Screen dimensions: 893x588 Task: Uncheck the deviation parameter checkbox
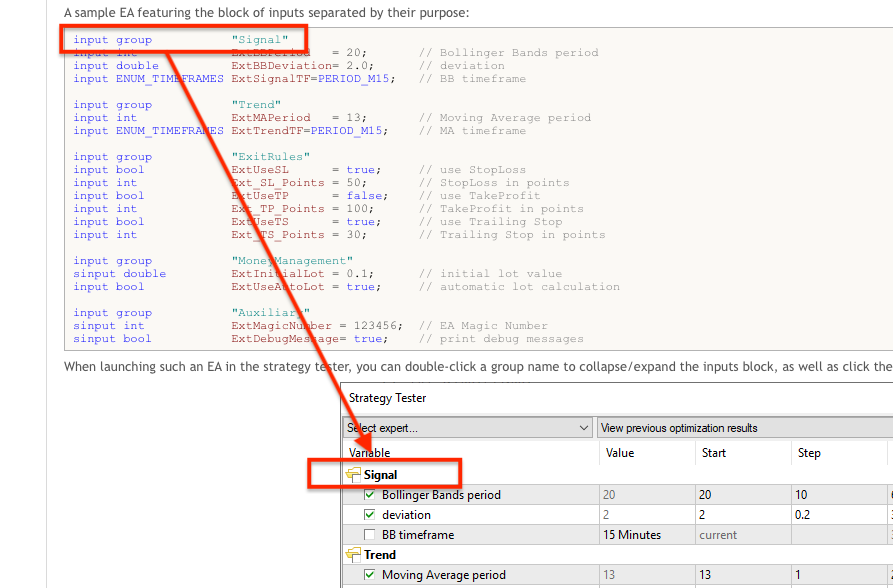(x=370, y=514)
